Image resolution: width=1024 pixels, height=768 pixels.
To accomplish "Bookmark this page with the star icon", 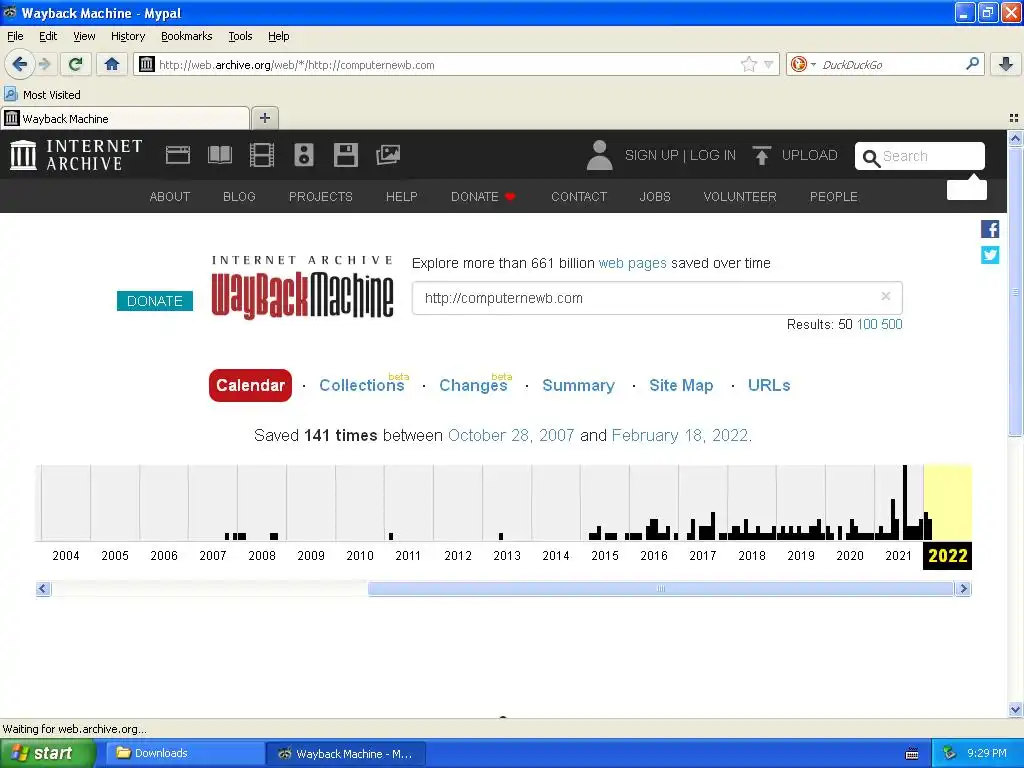I will [x=748, y=64].
